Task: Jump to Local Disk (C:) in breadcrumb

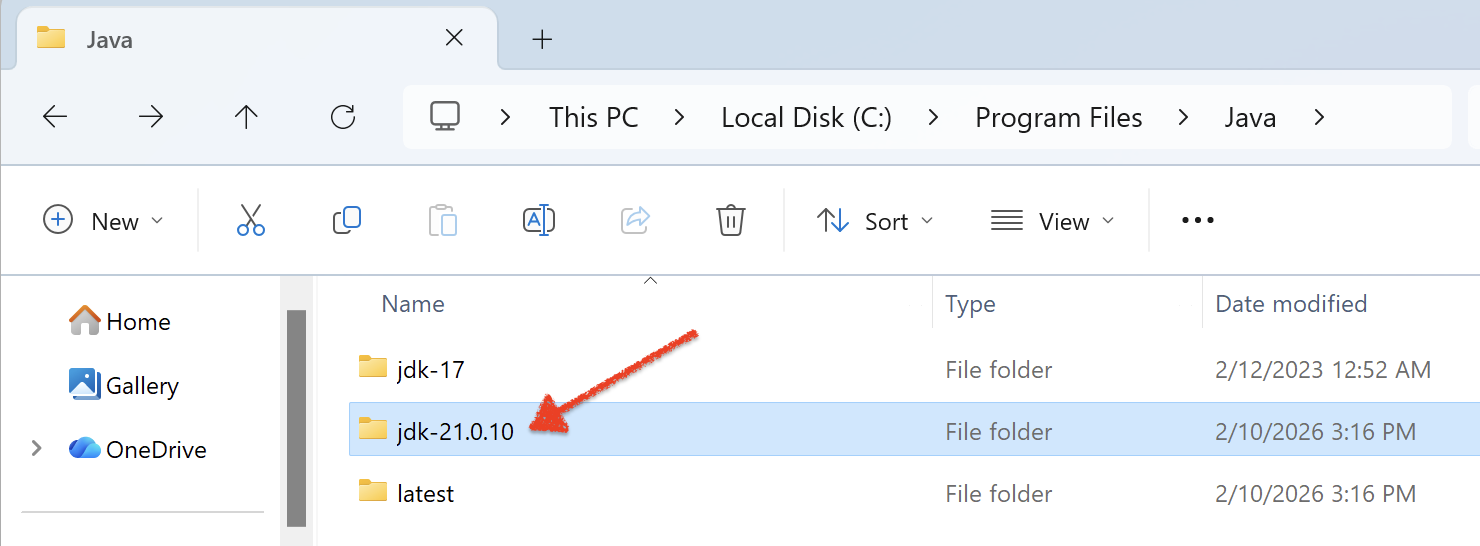Action: coord(806,117)
